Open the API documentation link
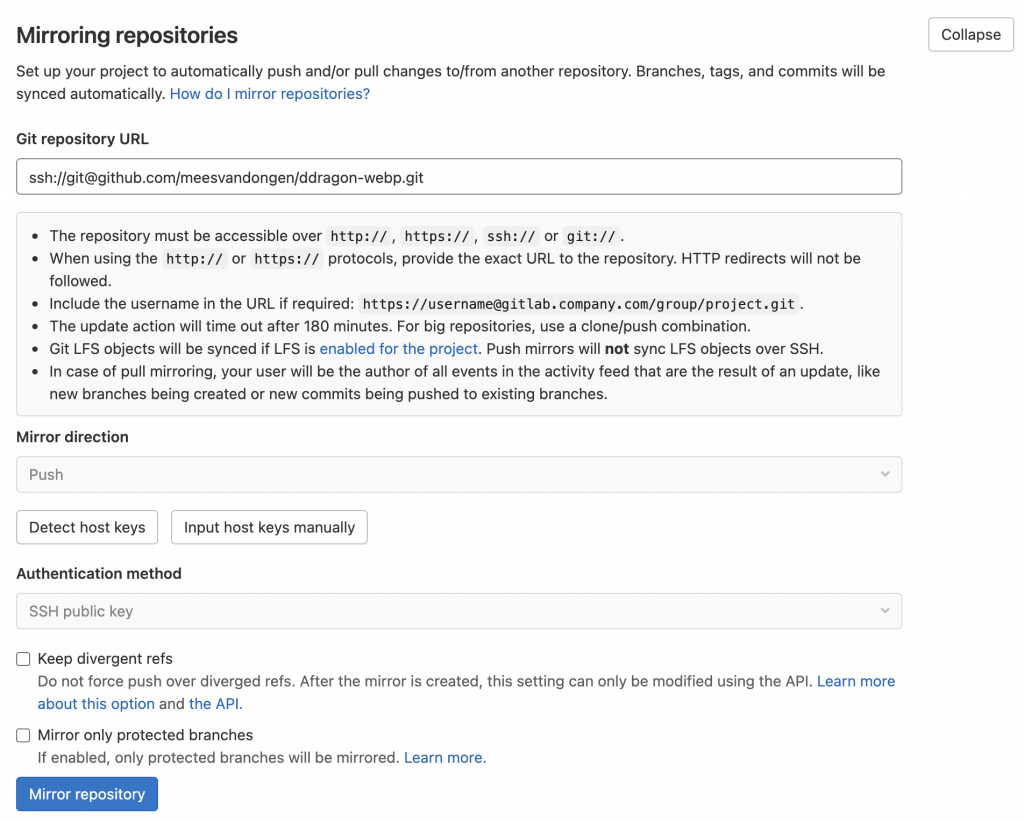The width and height of the screenshot is (1024, 822). [214, 703]
